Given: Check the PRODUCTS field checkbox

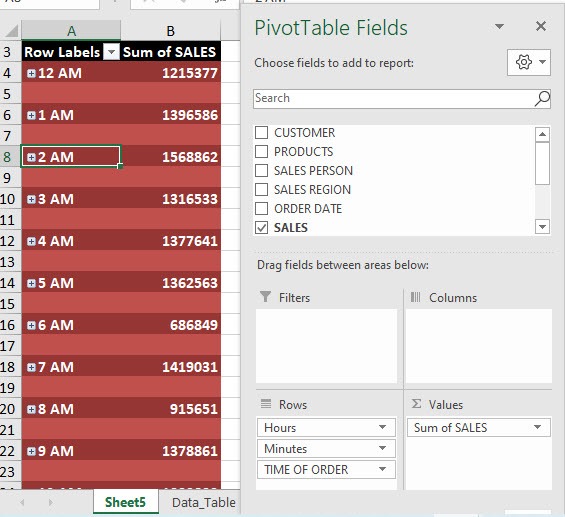Looking at the screenshot, I should (x=261, y=152).
